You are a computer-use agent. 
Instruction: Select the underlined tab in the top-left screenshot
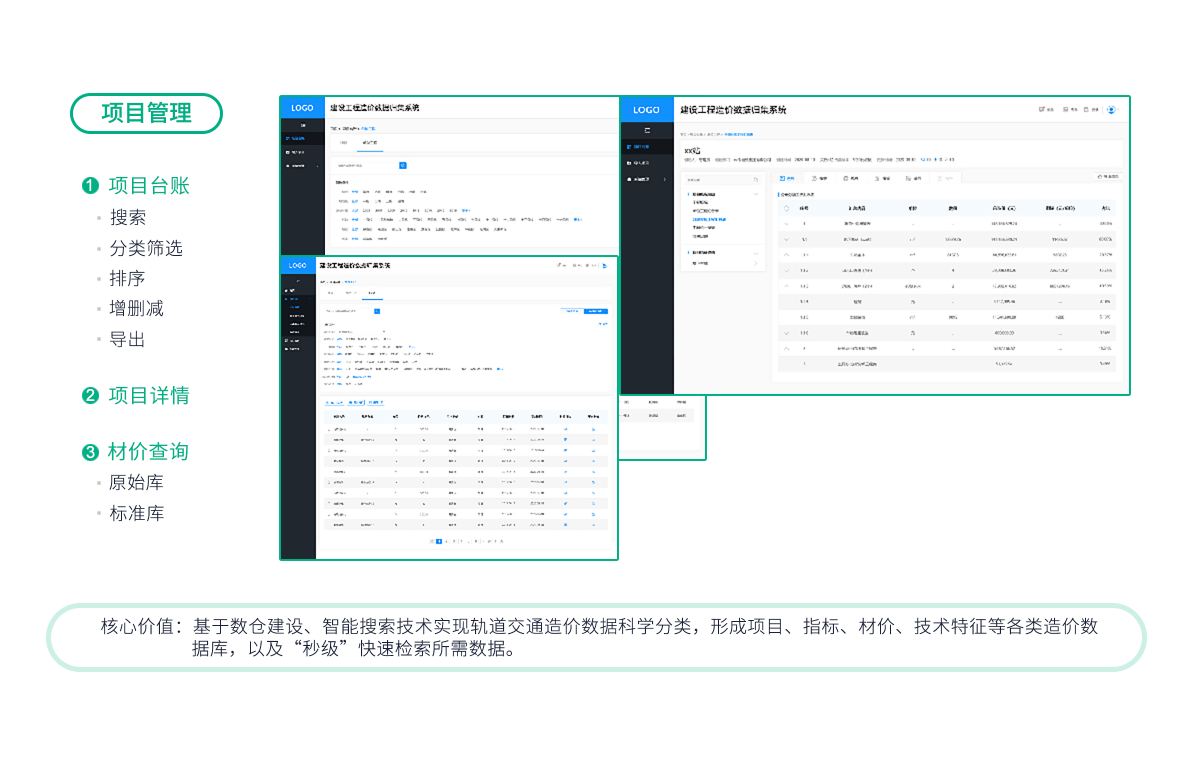tap(369, 143)
